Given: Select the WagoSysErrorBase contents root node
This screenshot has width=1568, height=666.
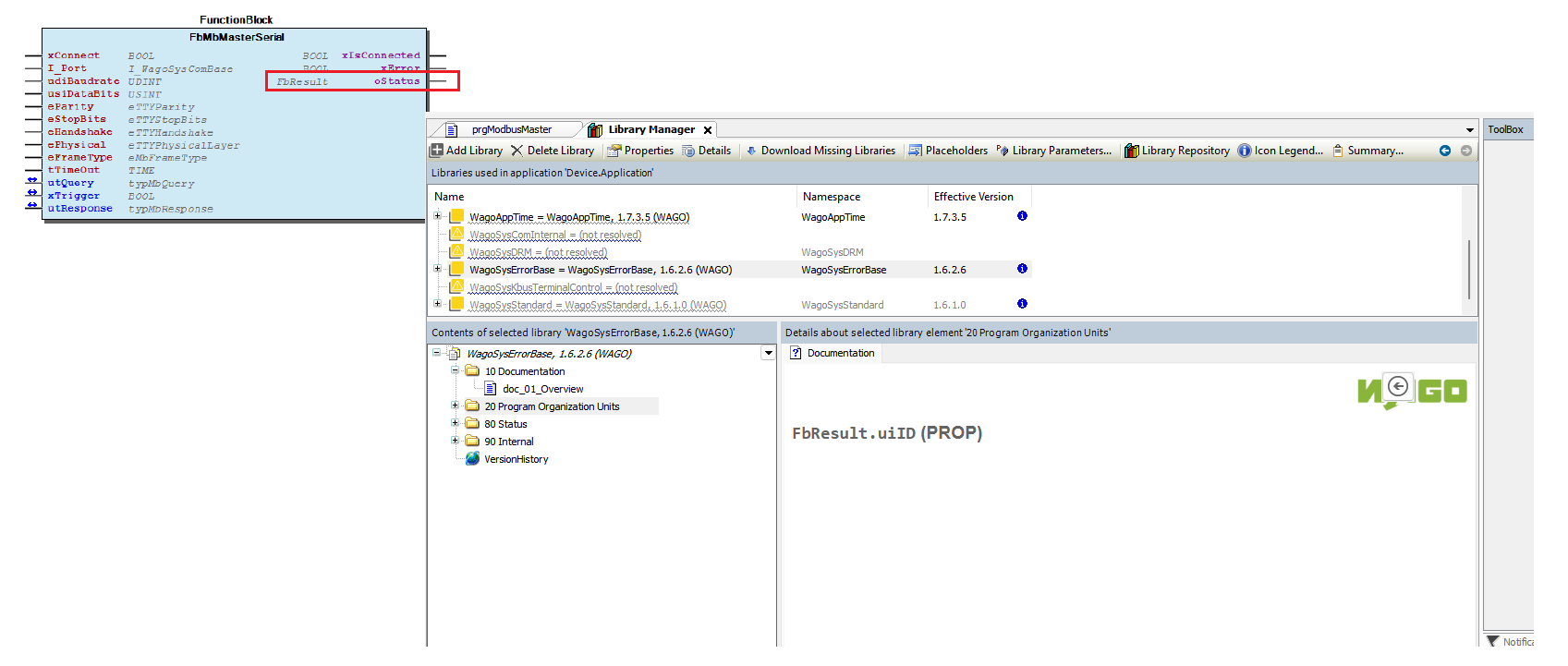Looking at the screenshot, I should (549, 354).
